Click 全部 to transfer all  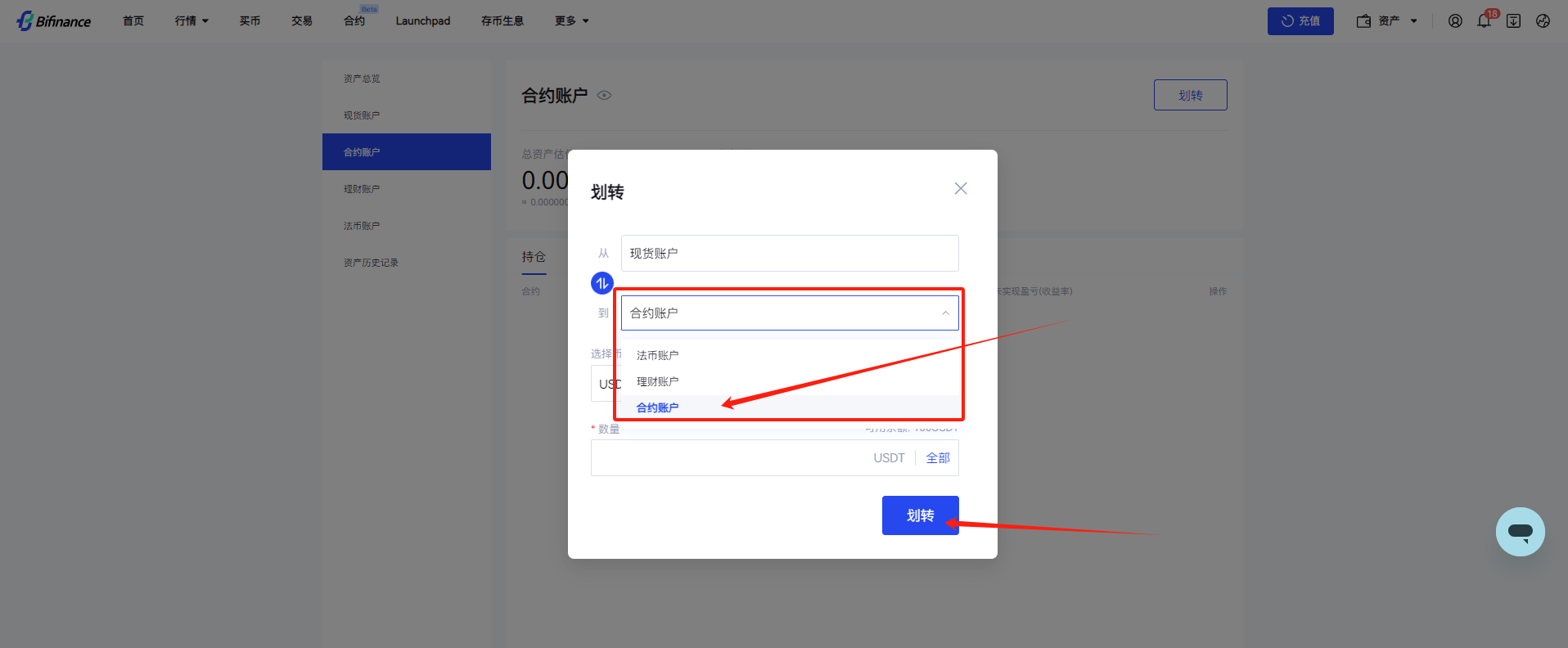point(937,458)
